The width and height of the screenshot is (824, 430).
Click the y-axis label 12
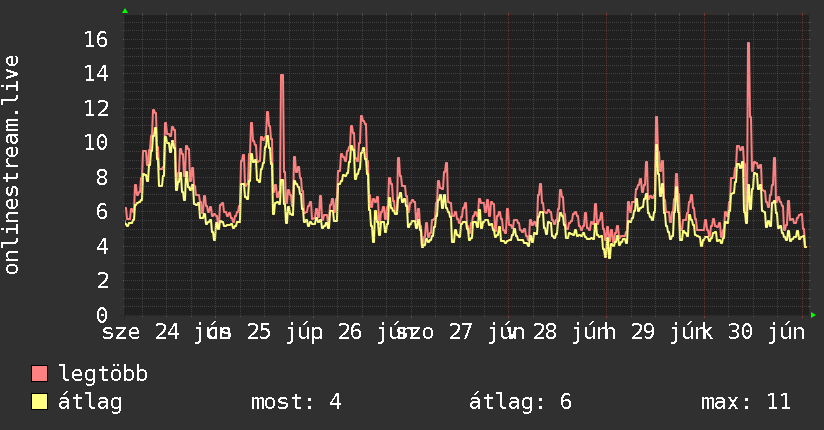96,109
